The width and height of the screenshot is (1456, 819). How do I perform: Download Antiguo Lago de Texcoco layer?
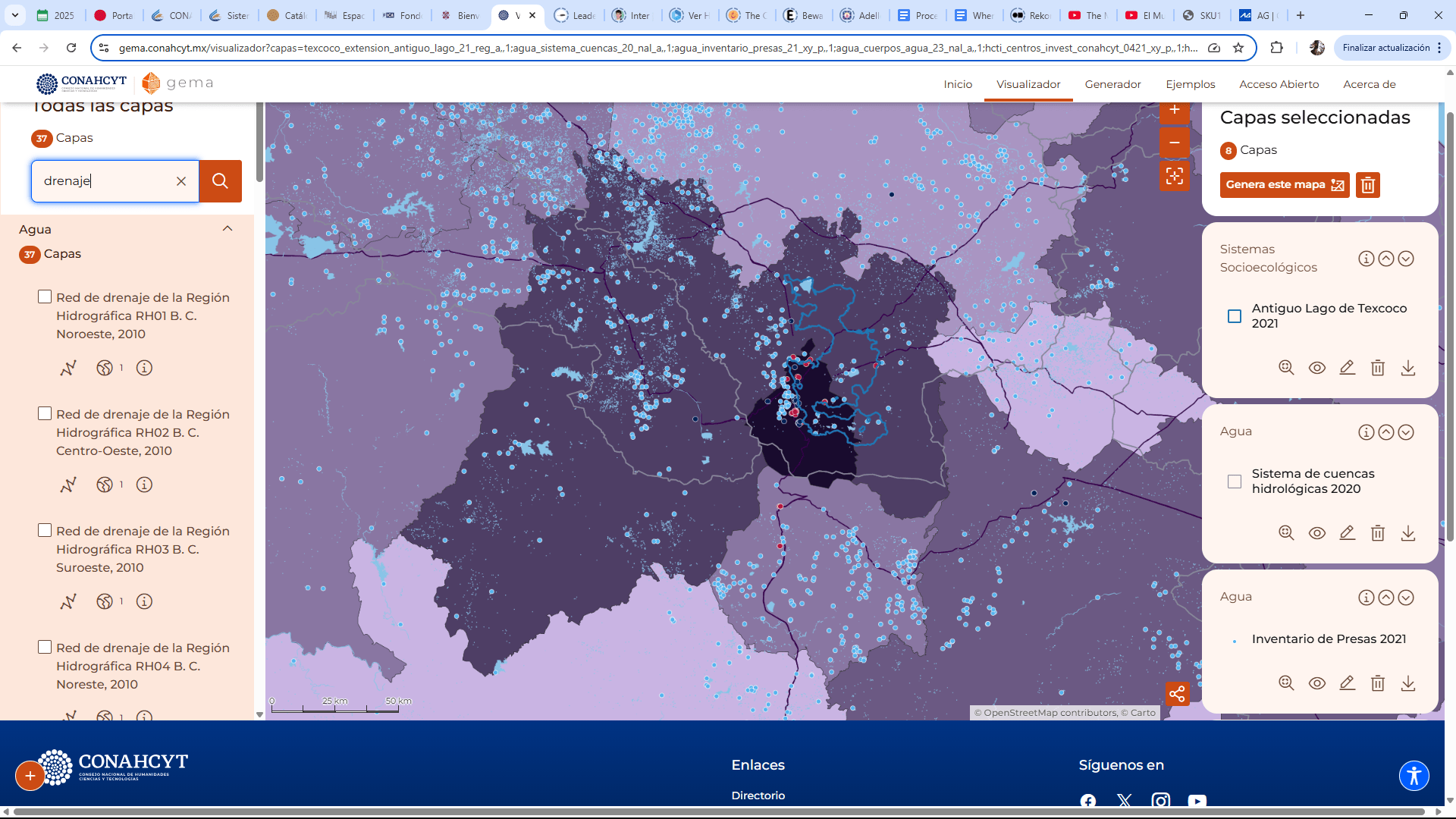coord(1407,368)
